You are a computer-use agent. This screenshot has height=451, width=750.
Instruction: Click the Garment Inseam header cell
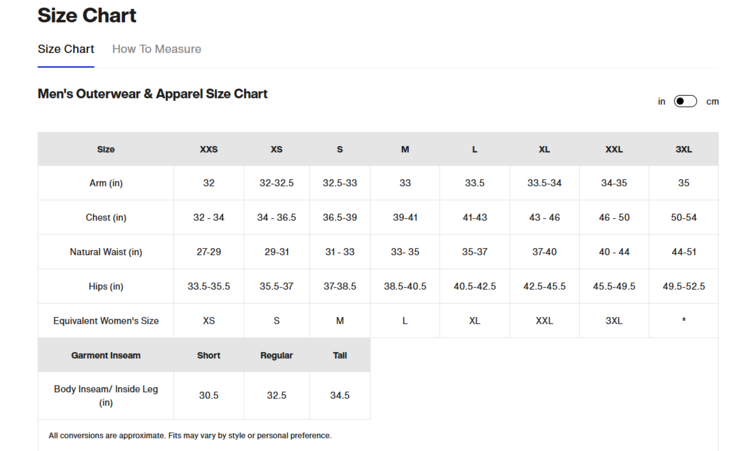(105, 355)
